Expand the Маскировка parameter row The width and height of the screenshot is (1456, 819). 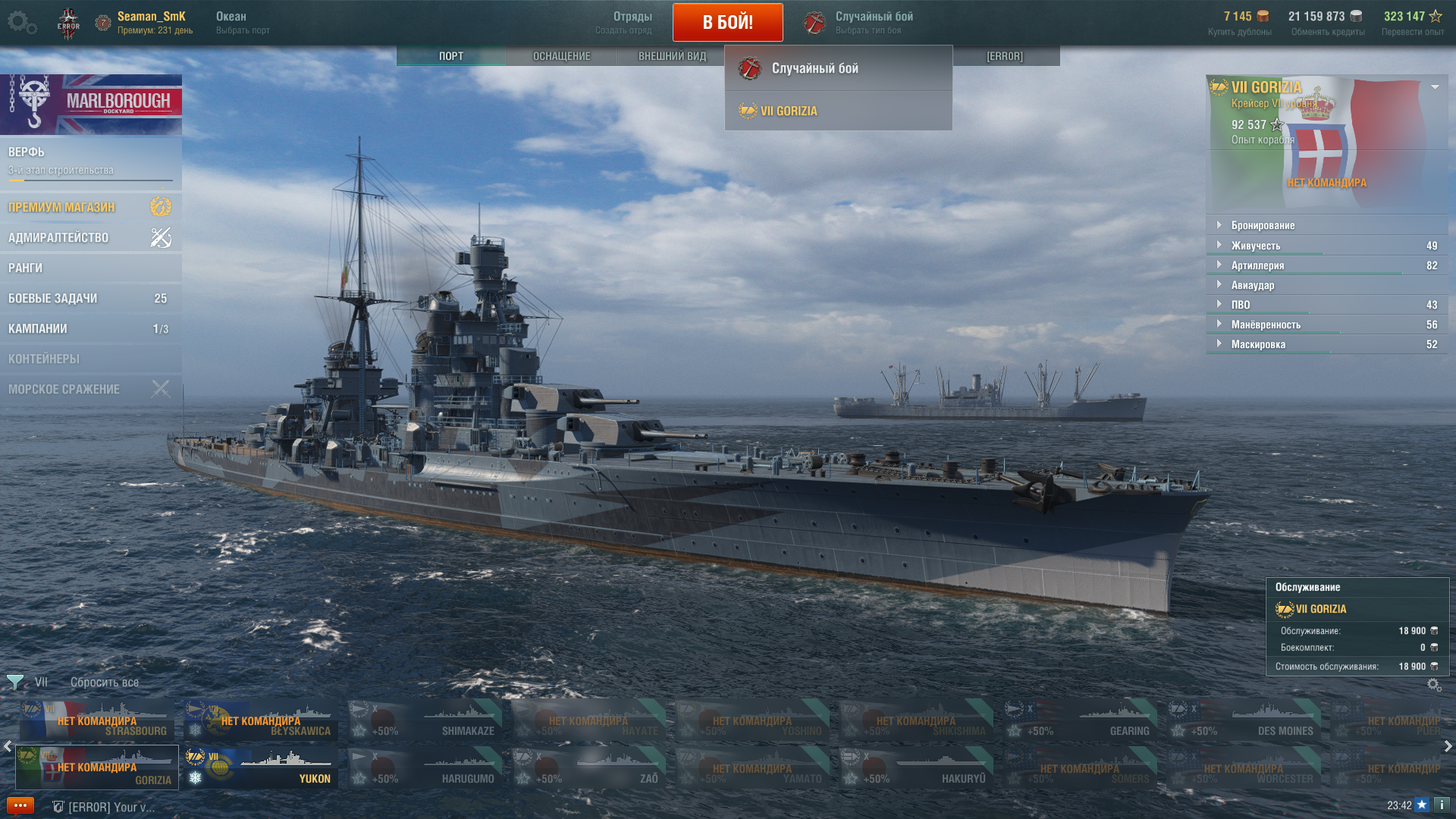(x=1327, y=344)
